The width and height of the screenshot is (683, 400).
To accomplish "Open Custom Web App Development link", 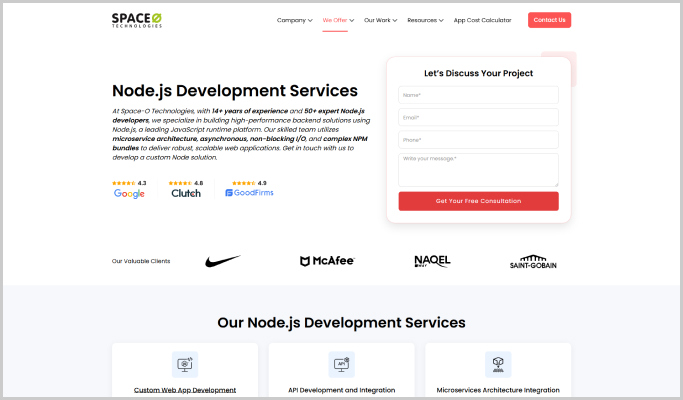I will [185, 390].
